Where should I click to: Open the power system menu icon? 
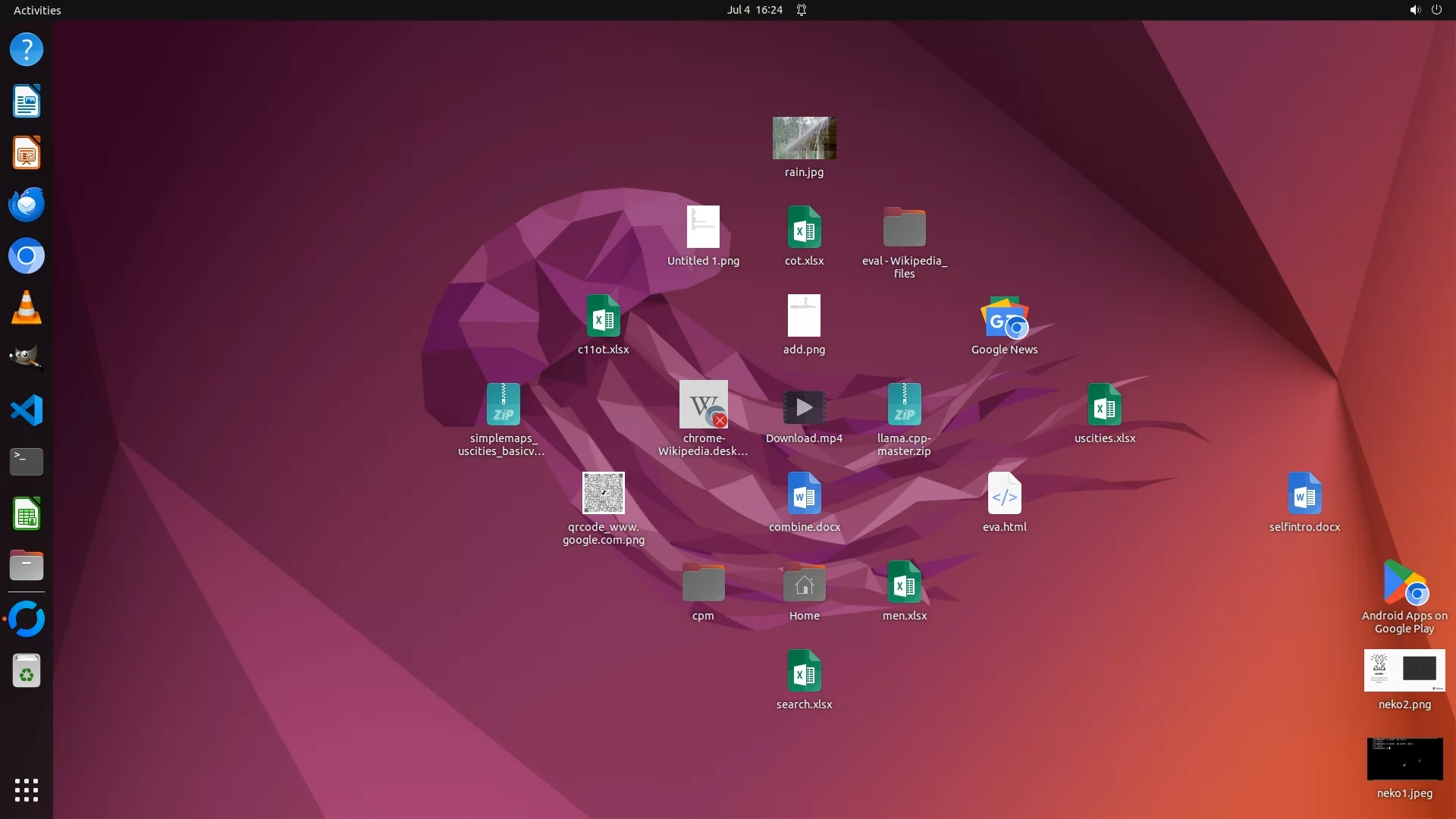pos(1436,10)
